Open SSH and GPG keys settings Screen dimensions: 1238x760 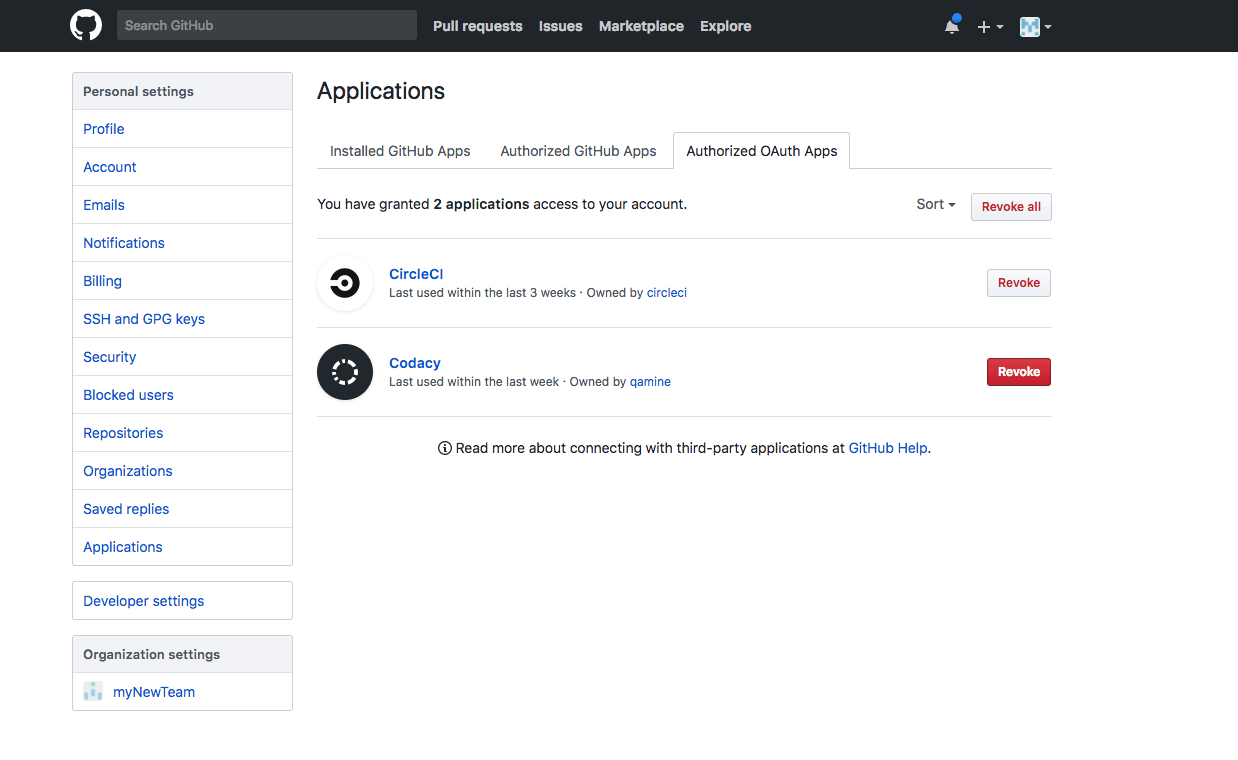pos(144,319)
